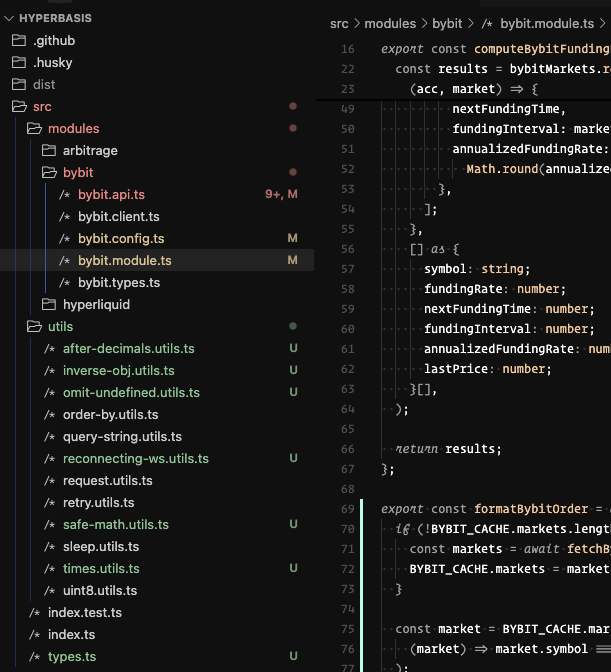This screenshot has height=672, width=611.
Task: Click the bybit.config.ts file type icon
Action: [65, 239]
